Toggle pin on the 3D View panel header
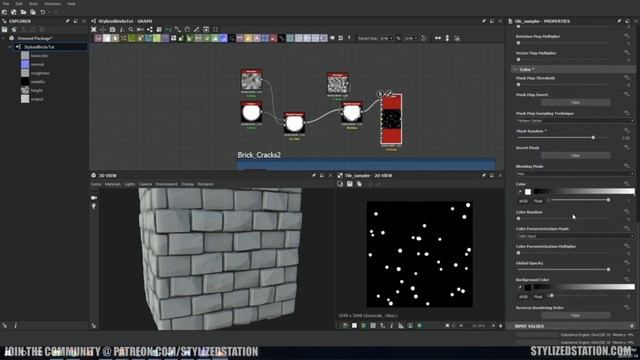The height and width of the screenshot is (360, 640). click(314, 176)
